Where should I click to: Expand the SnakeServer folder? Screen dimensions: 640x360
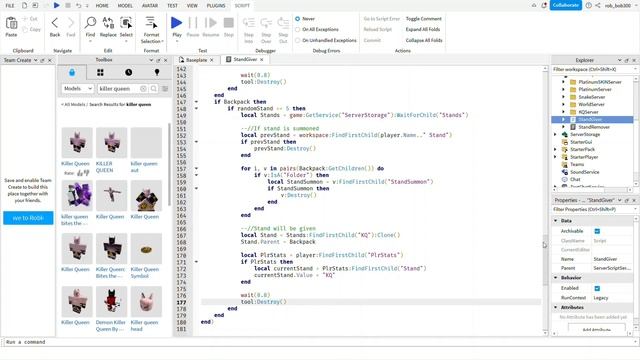[x=564, y=97]
